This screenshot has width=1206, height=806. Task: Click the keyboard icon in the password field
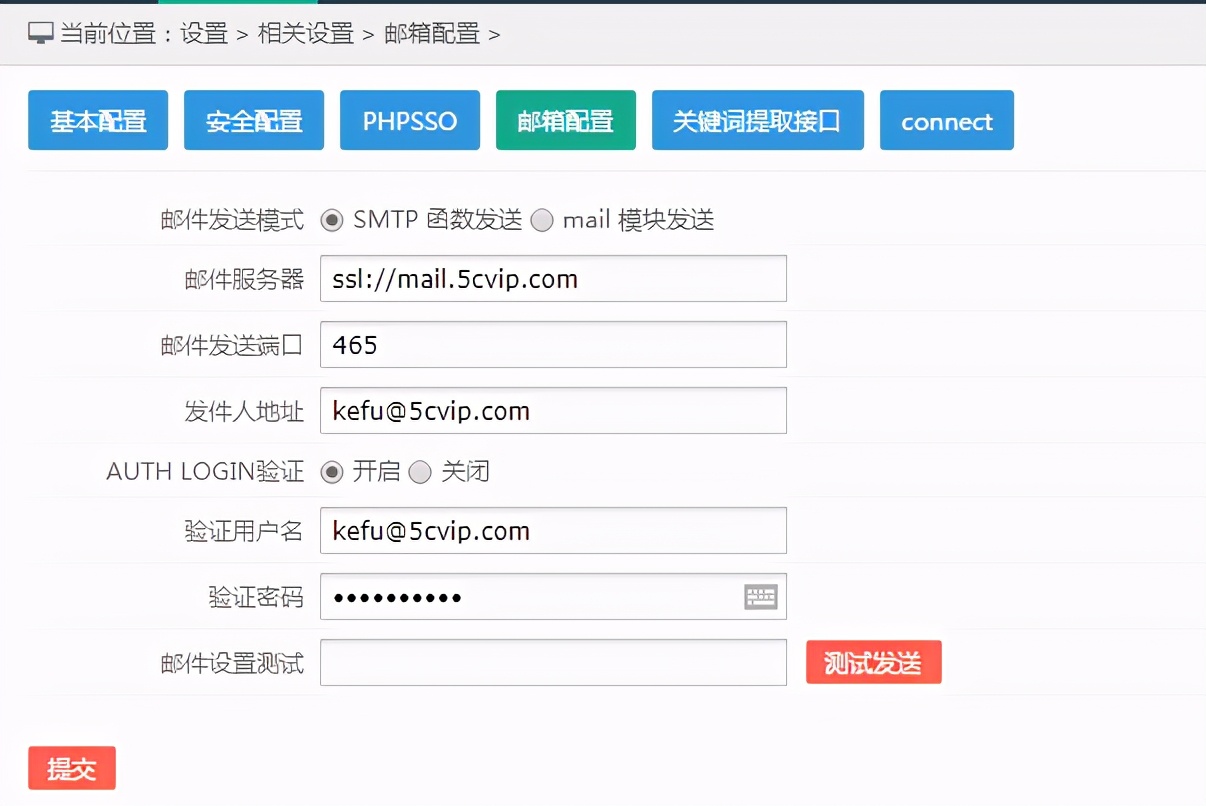762,596
